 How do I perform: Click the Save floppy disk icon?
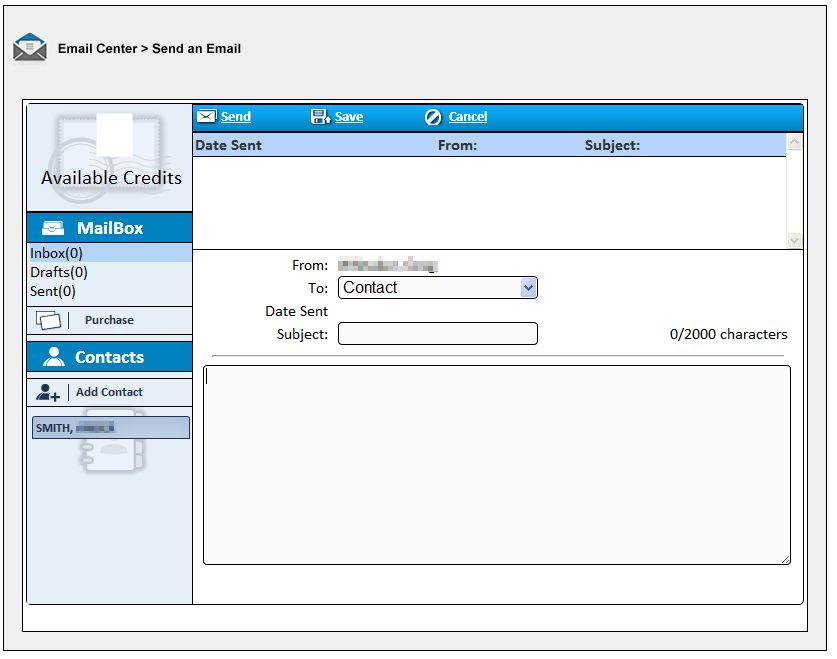coord(320,116)
